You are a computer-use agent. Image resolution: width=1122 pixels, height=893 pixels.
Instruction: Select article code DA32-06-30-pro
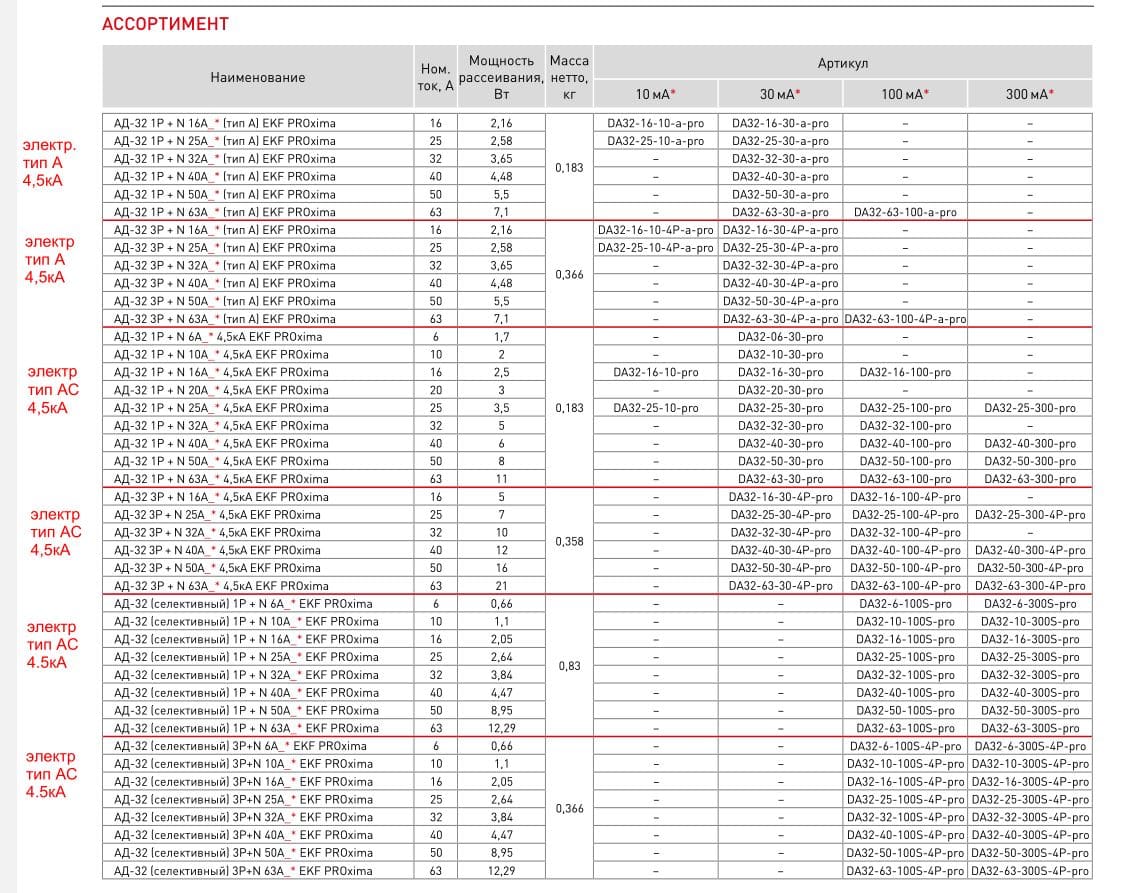780,337
